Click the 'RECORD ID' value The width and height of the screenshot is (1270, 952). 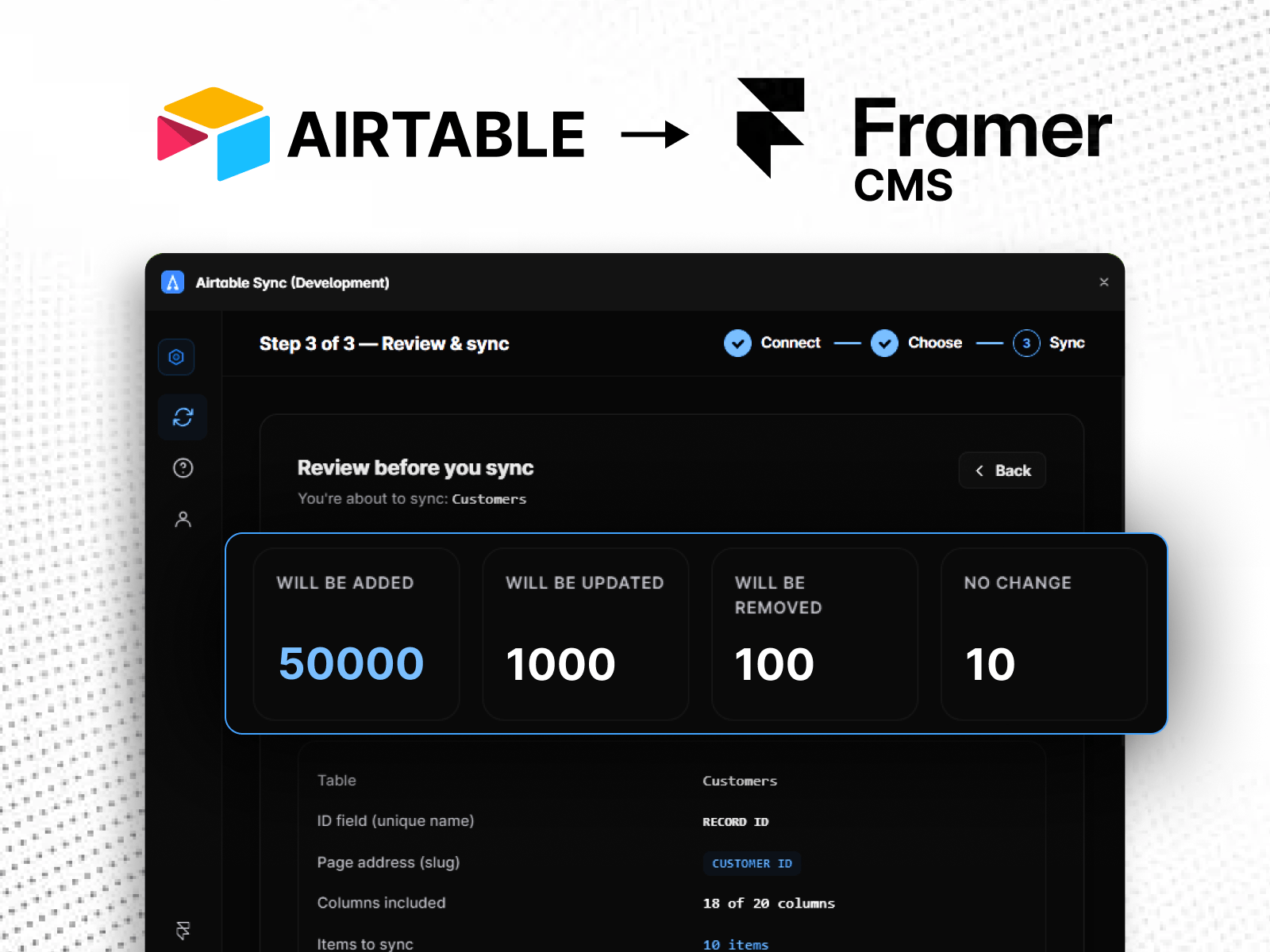pyautogui.click(x=736, y=822)
